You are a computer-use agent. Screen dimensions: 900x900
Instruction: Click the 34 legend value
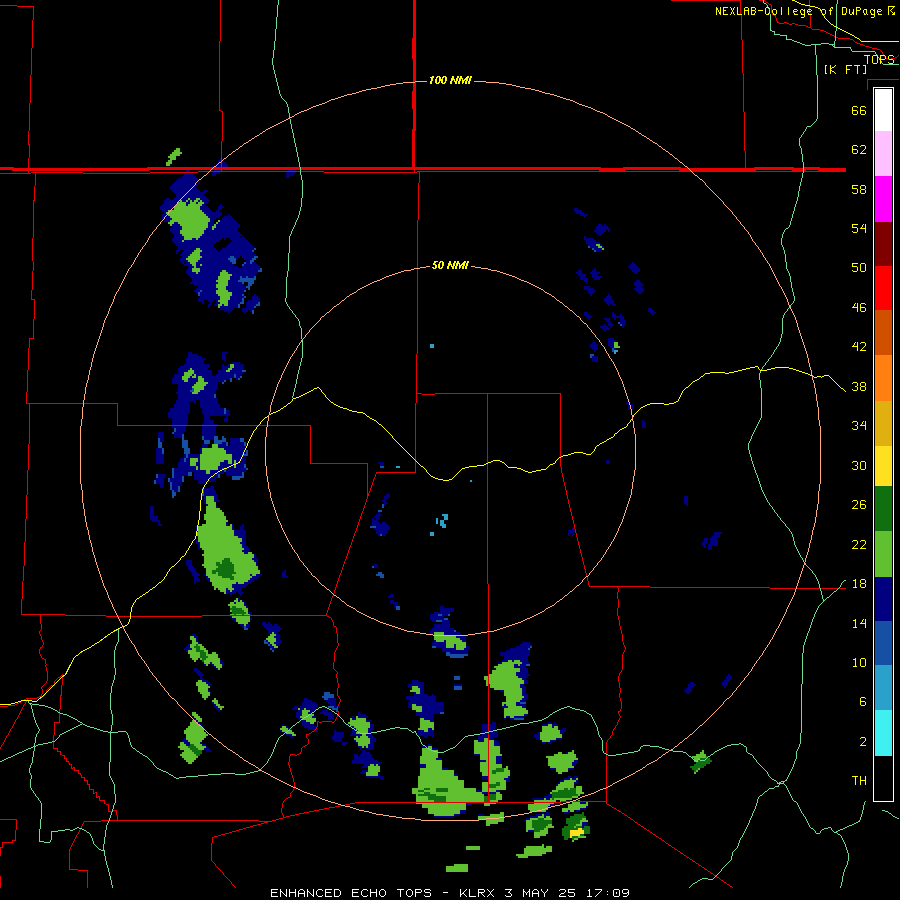point(859,426)
